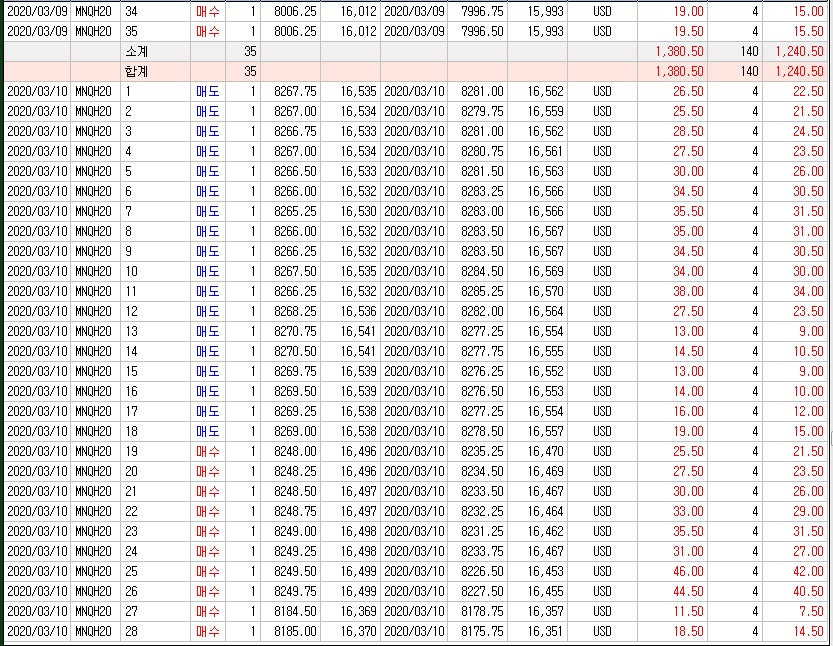Select entry price 8267.75
Image resolution: width=833 pixels, height=646 pixels.
[x=295, y=91]
